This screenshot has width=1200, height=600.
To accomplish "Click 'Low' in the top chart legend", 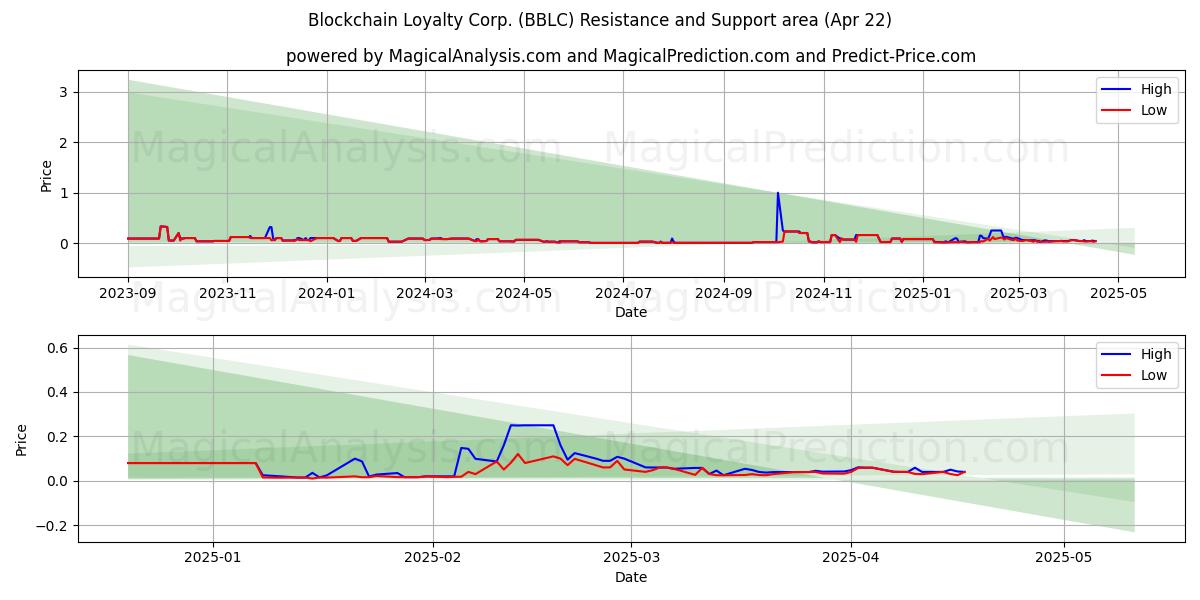I will coord(1154,110).
